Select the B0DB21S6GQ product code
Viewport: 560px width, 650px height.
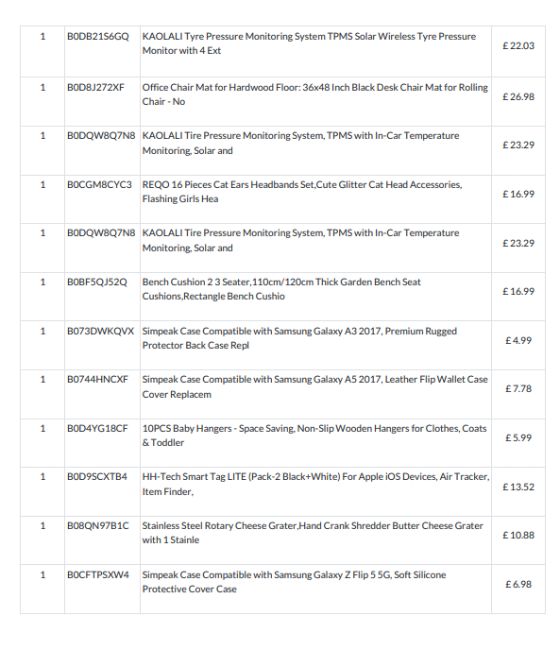(98, 36)
